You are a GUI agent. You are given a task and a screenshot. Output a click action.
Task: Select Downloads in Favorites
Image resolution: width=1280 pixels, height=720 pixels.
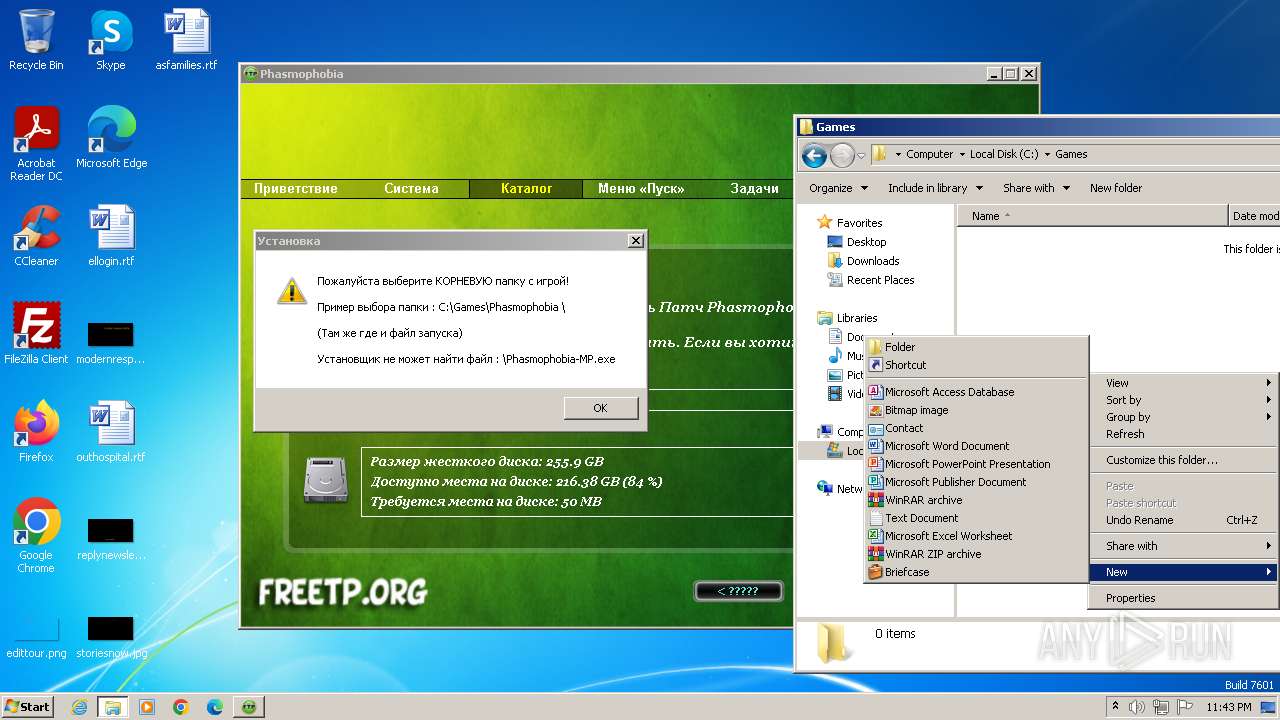(x=873, y=261)
